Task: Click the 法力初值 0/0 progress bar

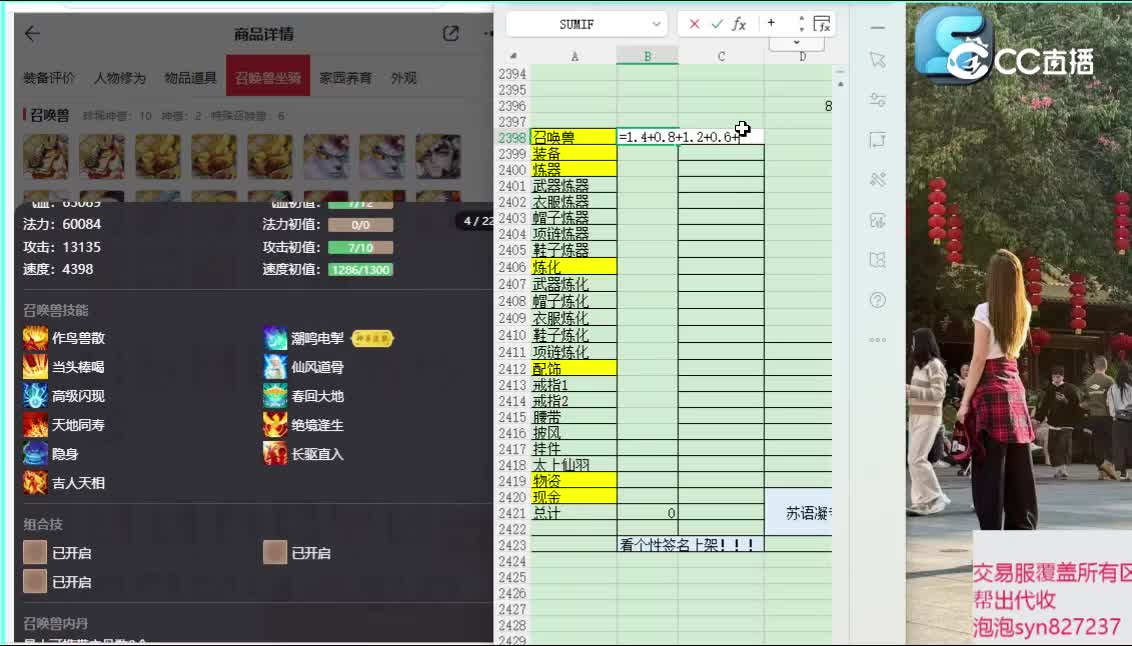Action: click(x=360, y=224)
